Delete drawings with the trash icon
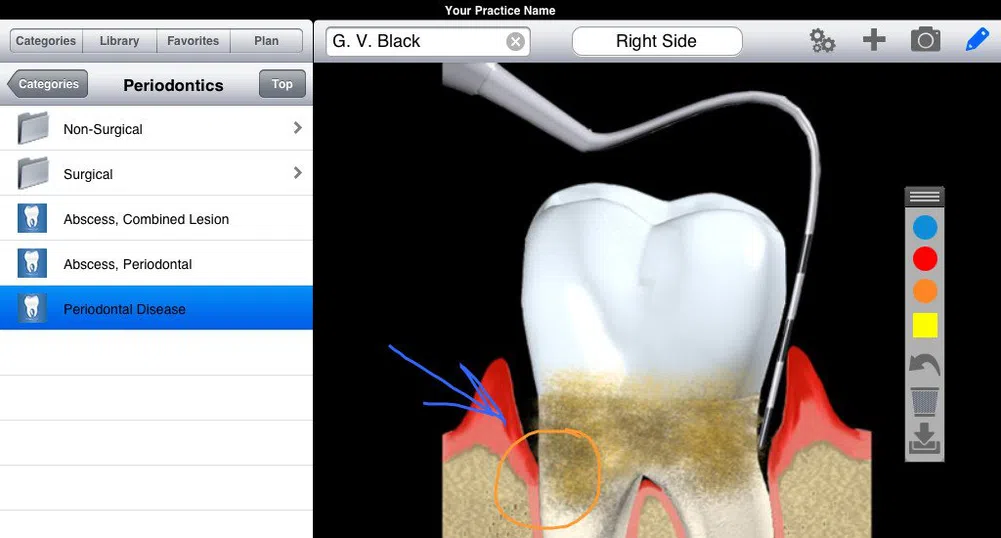Image resolution: width=1001 pixels, height=538 pixels. point(925,402)
